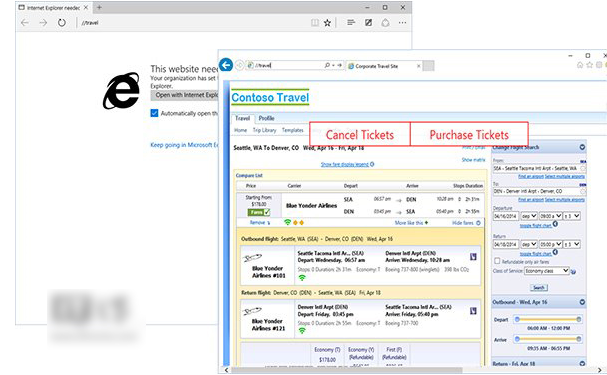
Task: Click the Outbound Arrive time slider
Action: click(547, 339)
